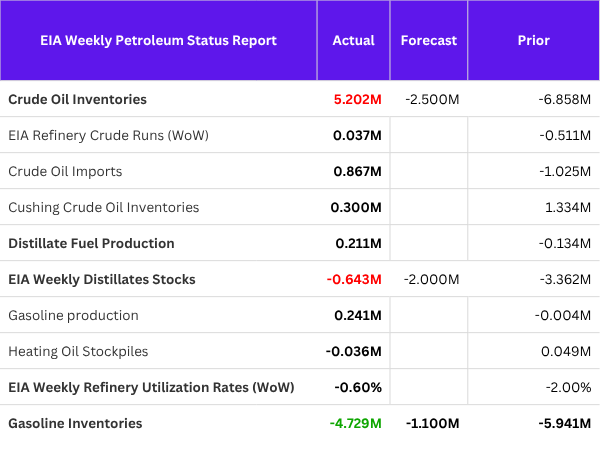
Task: Select the 0.300M actual value
Action: click(356, 207)
